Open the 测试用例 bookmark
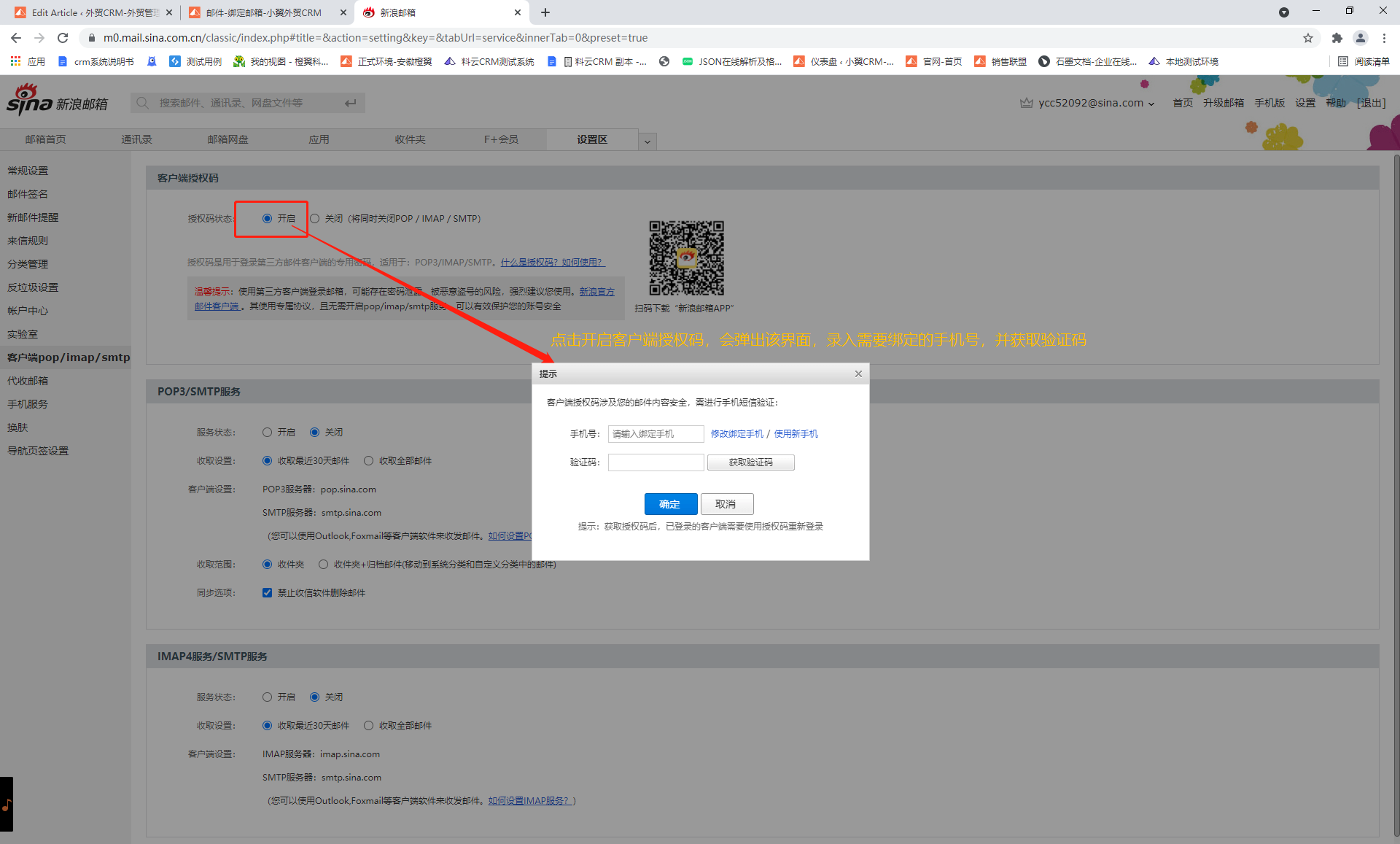Screen dimensions: 1400x844 (x=195, y=61)
